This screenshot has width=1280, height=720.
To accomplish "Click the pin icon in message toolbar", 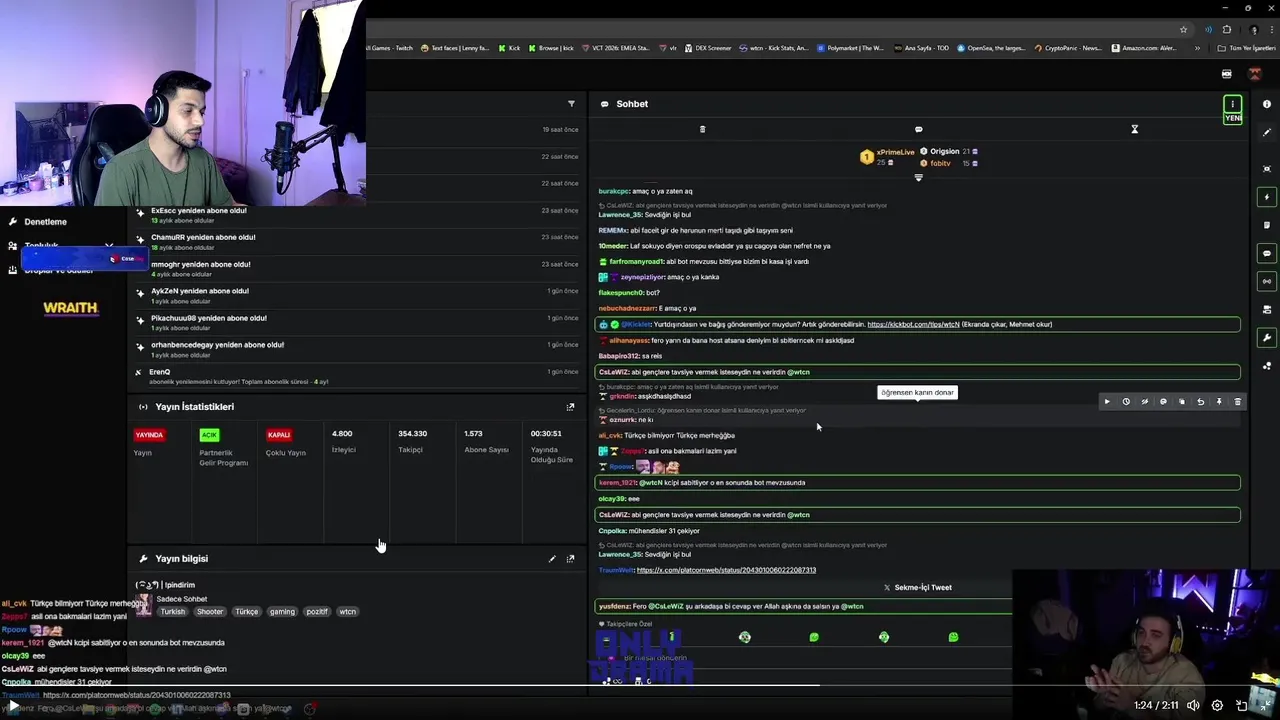I will (1219, 402).
